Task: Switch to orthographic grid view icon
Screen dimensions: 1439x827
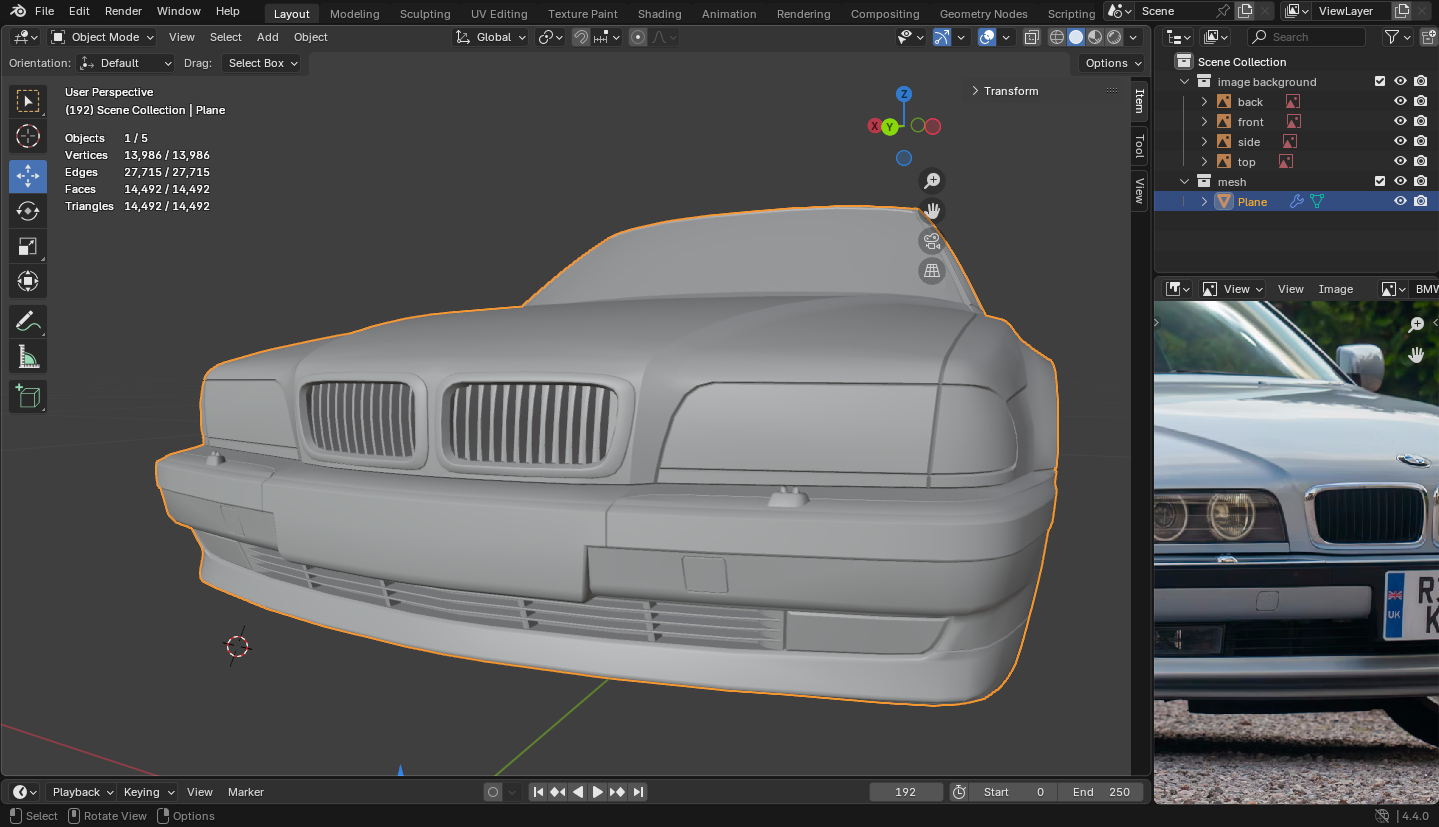Action: (x=932, y=271)
